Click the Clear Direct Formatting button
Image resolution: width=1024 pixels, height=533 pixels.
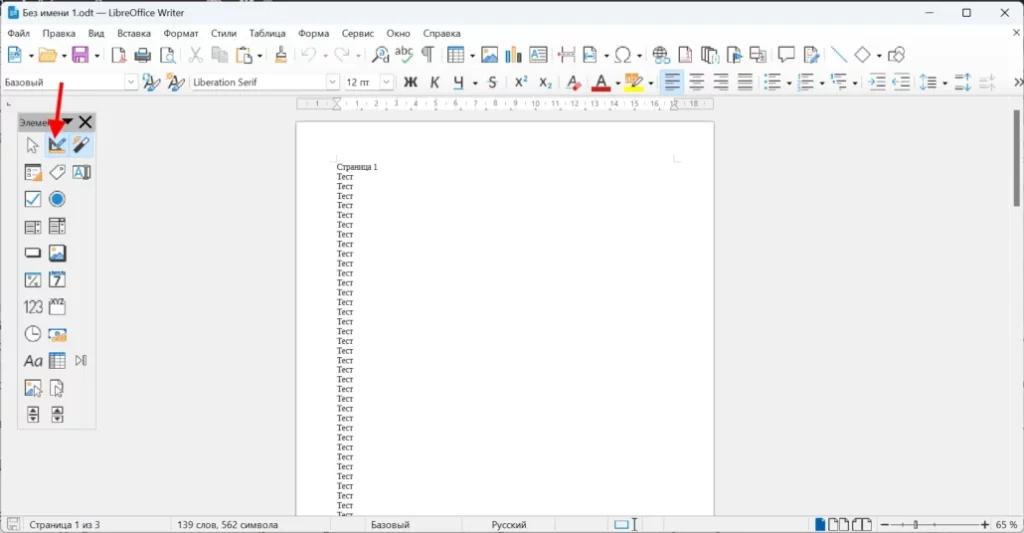[573, 82]
